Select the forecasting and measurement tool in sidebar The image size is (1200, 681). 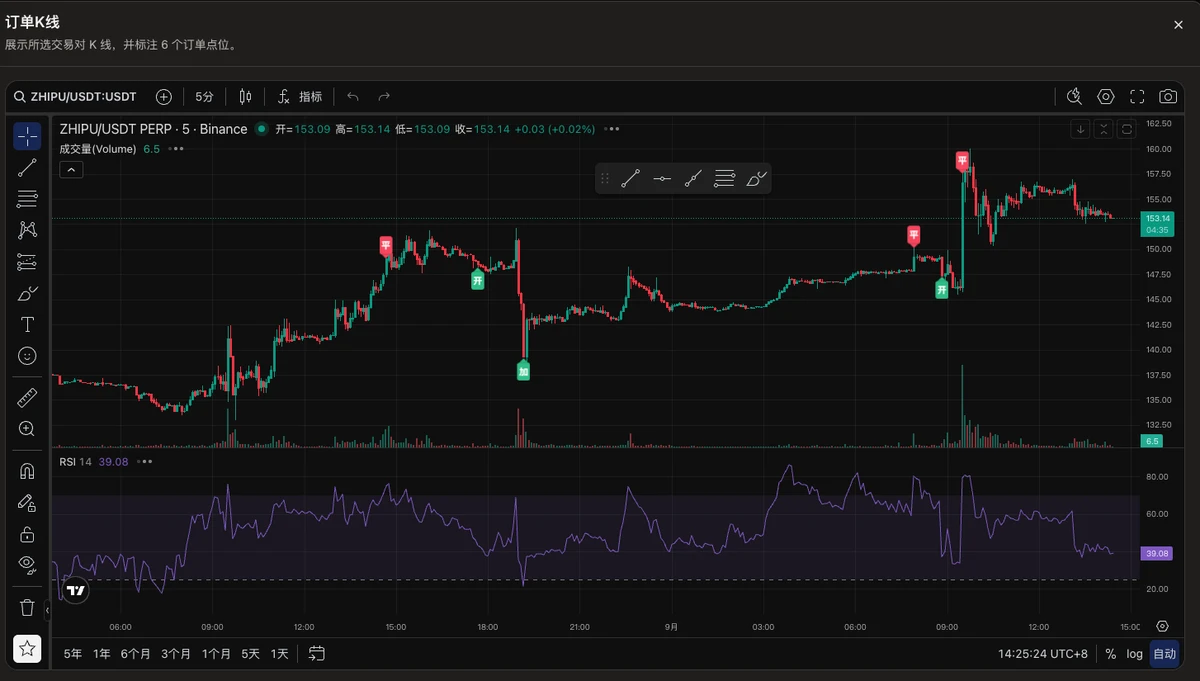click(x=27, y=262)
